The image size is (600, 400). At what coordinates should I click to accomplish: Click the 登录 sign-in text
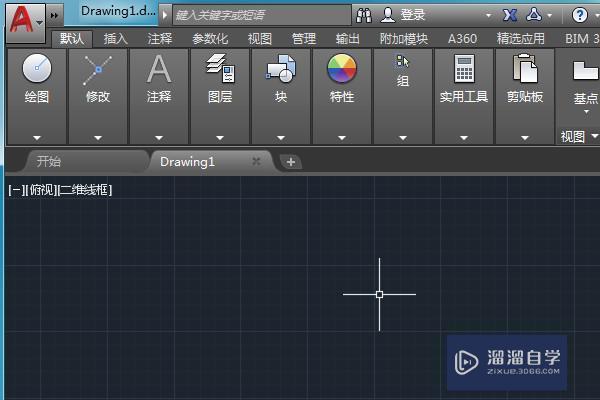[413, 15]
